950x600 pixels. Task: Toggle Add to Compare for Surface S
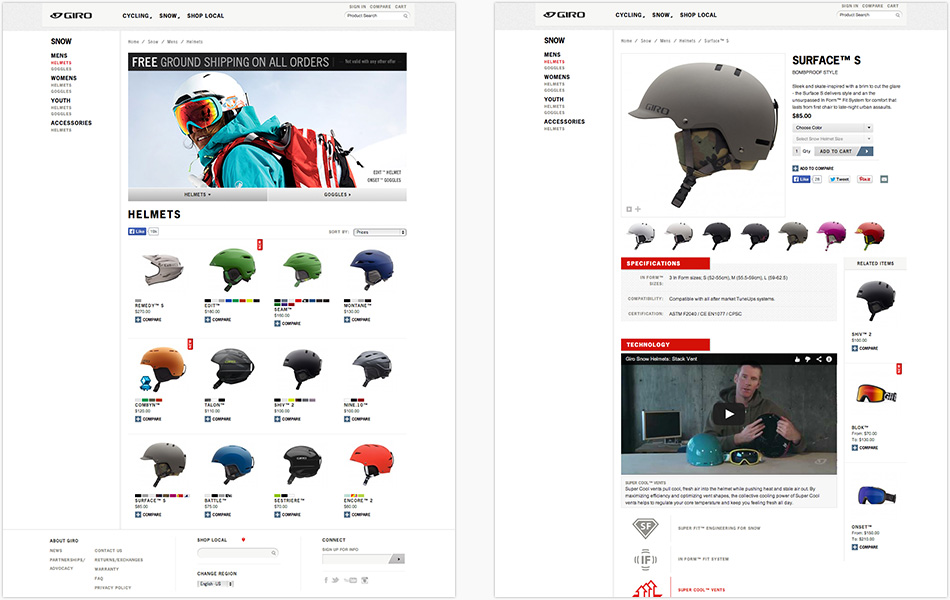pos(795,168)
